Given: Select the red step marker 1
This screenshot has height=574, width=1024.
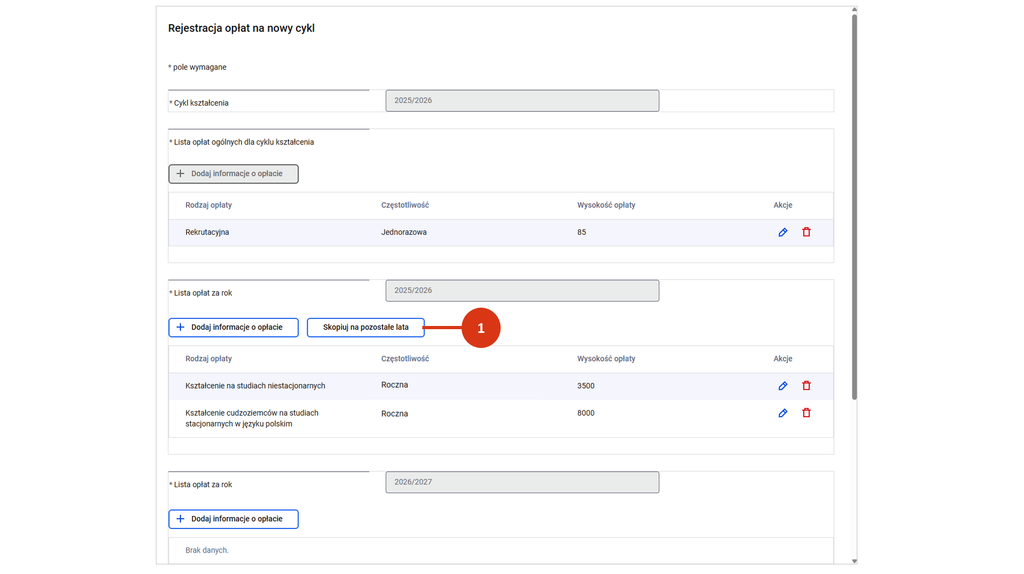Looking at the screenshot, I should 481,328.
